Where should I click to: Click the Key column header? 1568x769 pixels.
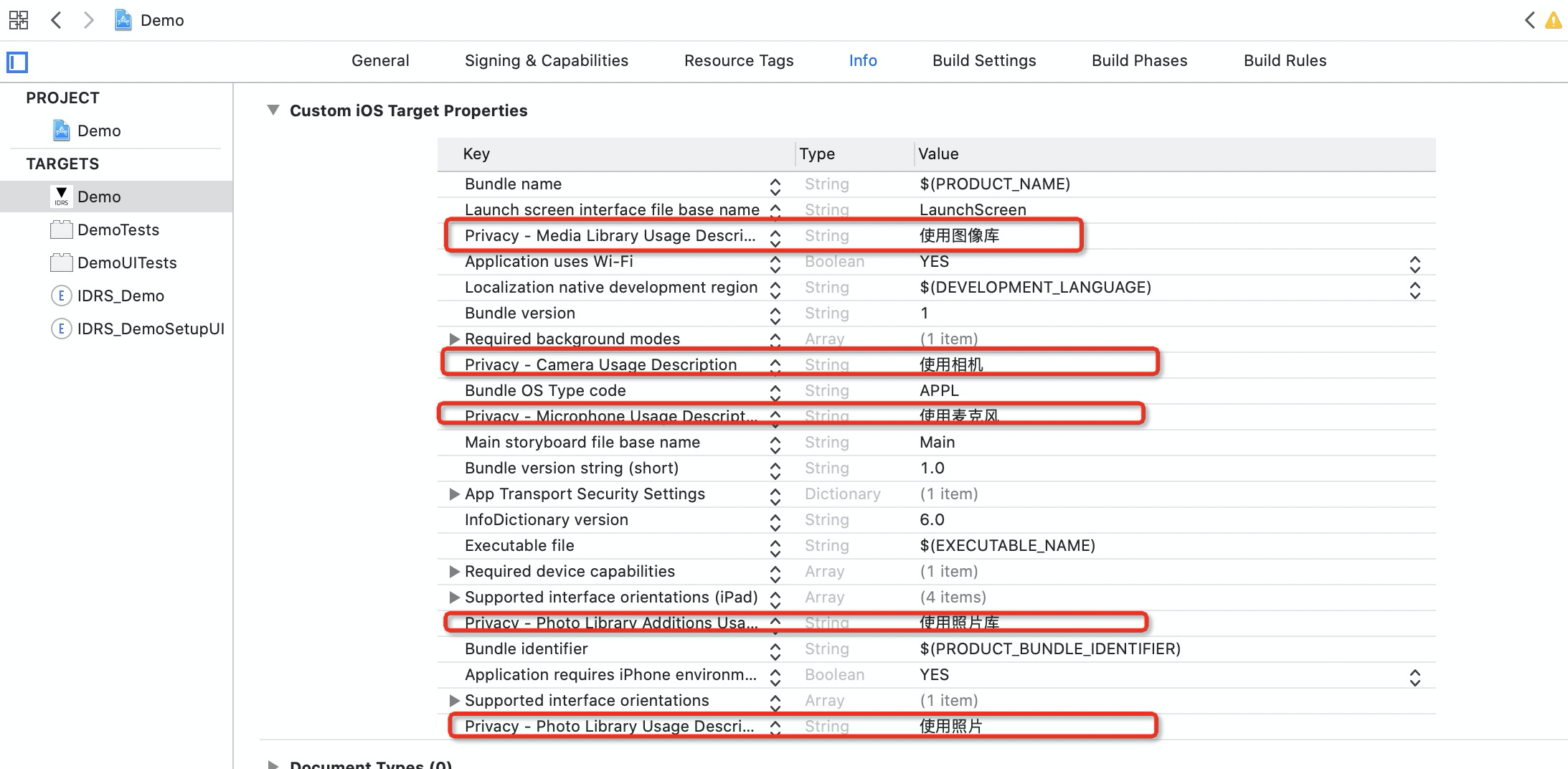pyautogui.click(x=476, y=154)
